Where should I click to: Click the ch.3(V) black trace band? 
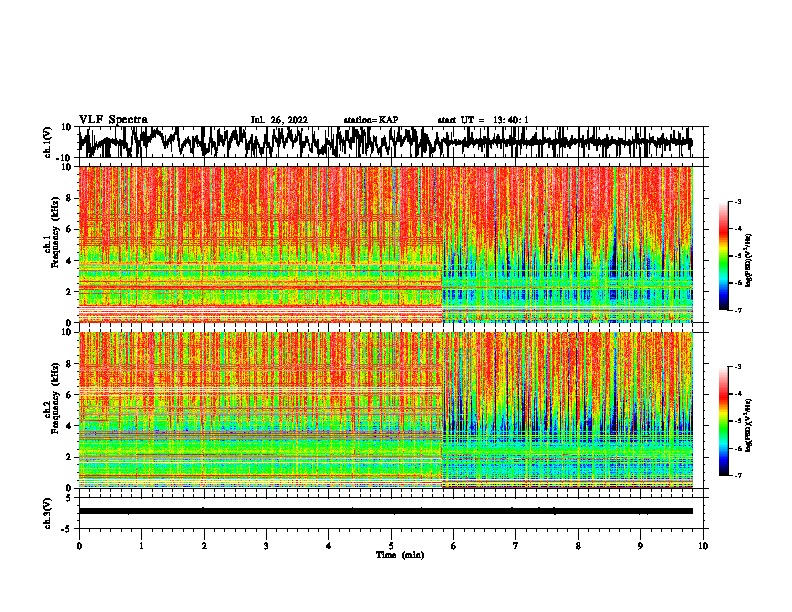(386, 511)
